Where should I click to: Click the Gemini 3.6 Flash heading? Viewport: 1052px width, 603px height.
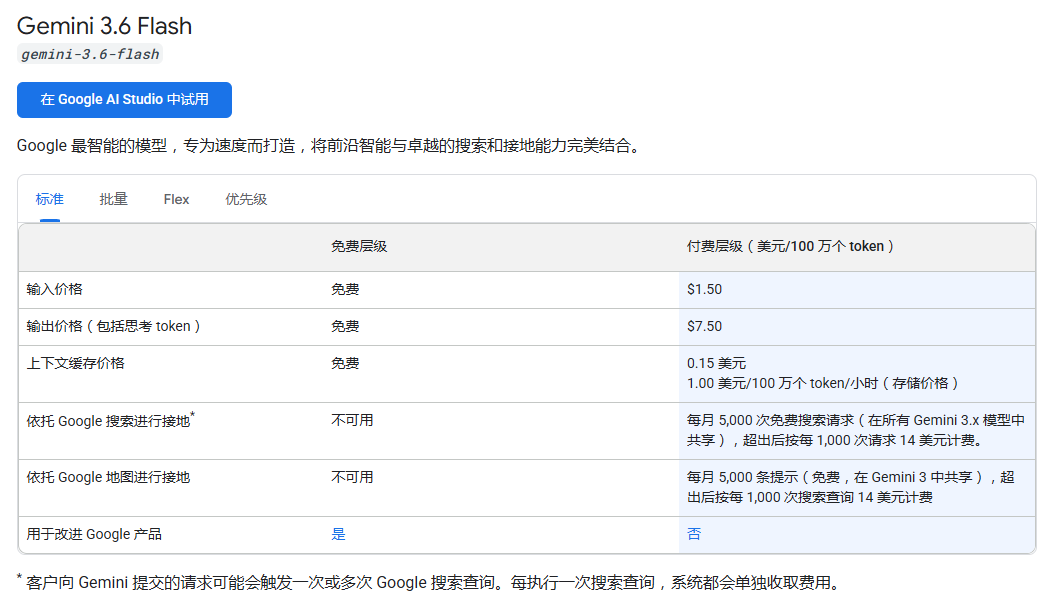coord(105,25)
